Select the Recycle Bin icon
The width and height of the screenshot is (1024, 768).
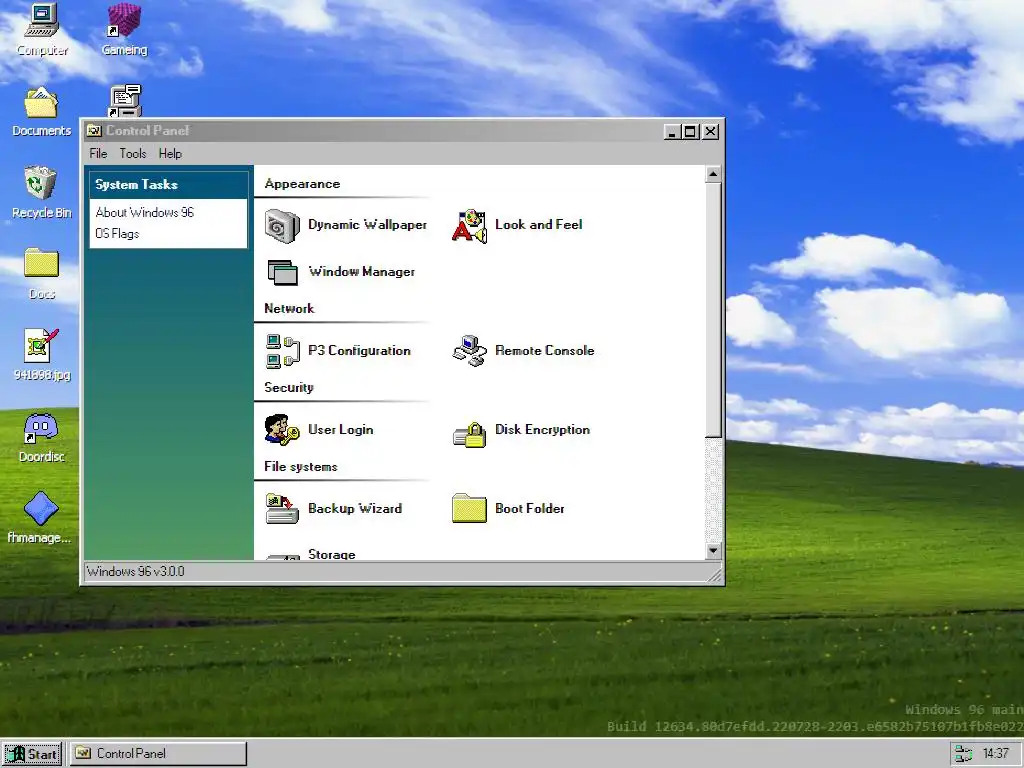coord(41,183)
